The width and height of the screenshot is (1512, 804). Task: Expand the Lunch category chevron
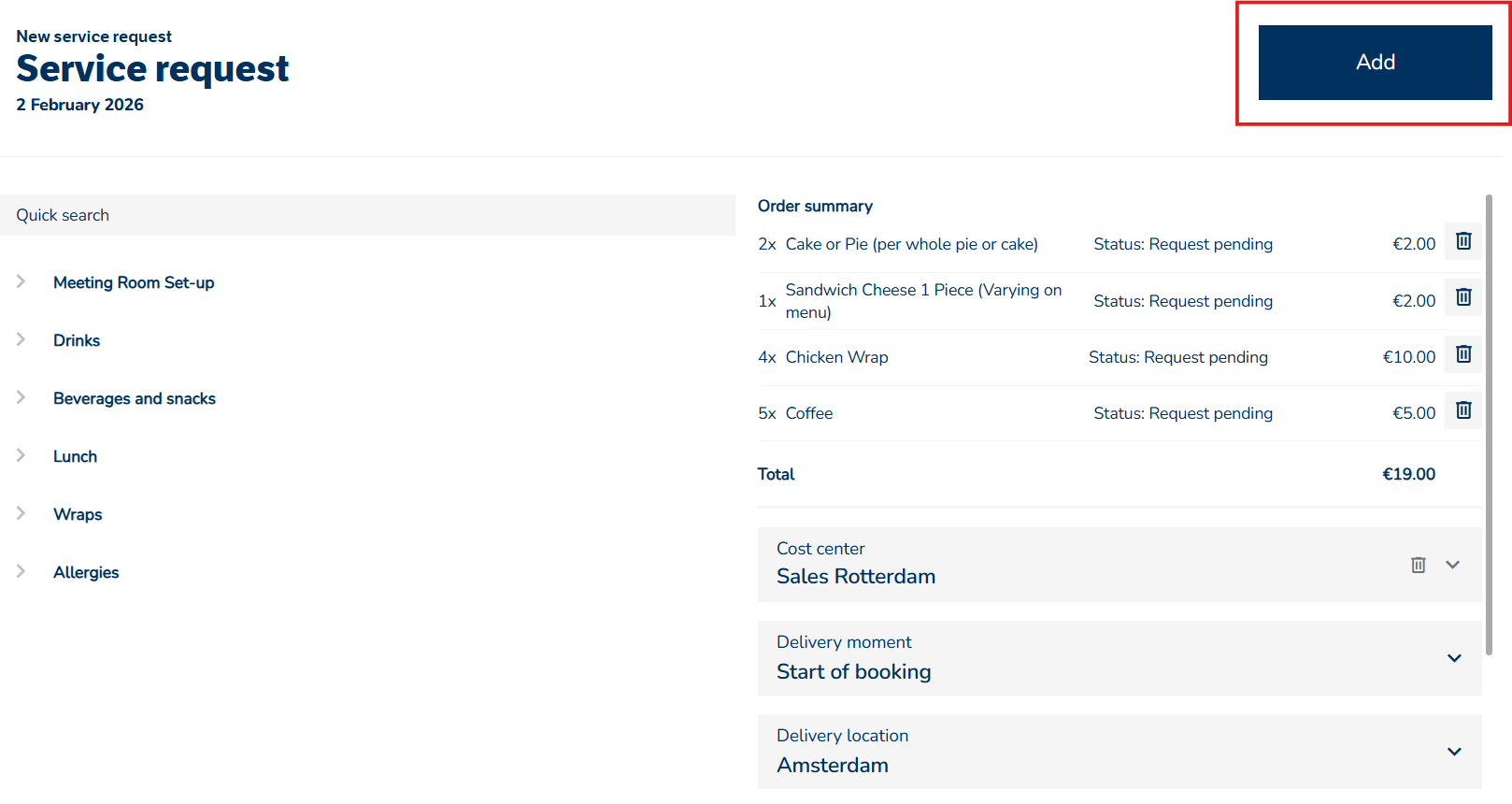(21, 455)
